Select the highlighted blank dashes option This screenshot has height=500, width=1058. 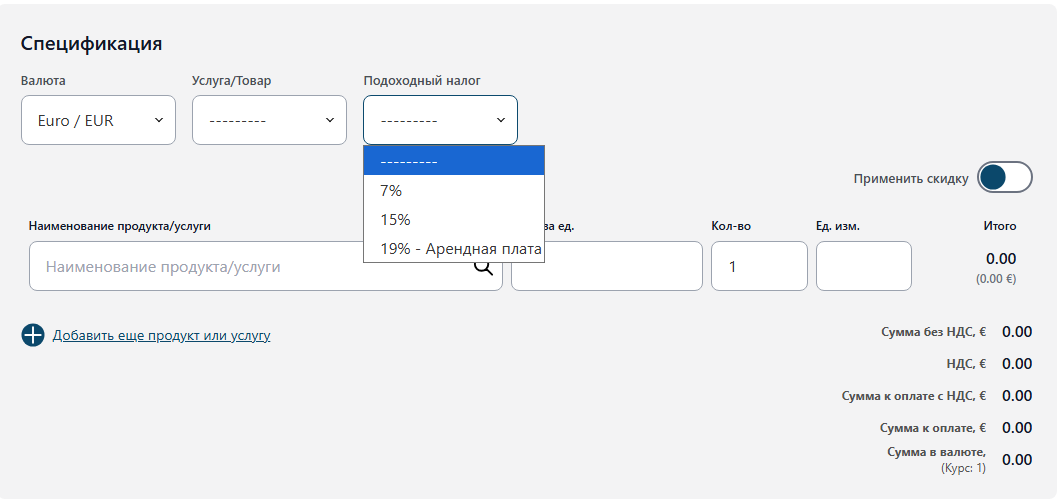pos(453,161)
